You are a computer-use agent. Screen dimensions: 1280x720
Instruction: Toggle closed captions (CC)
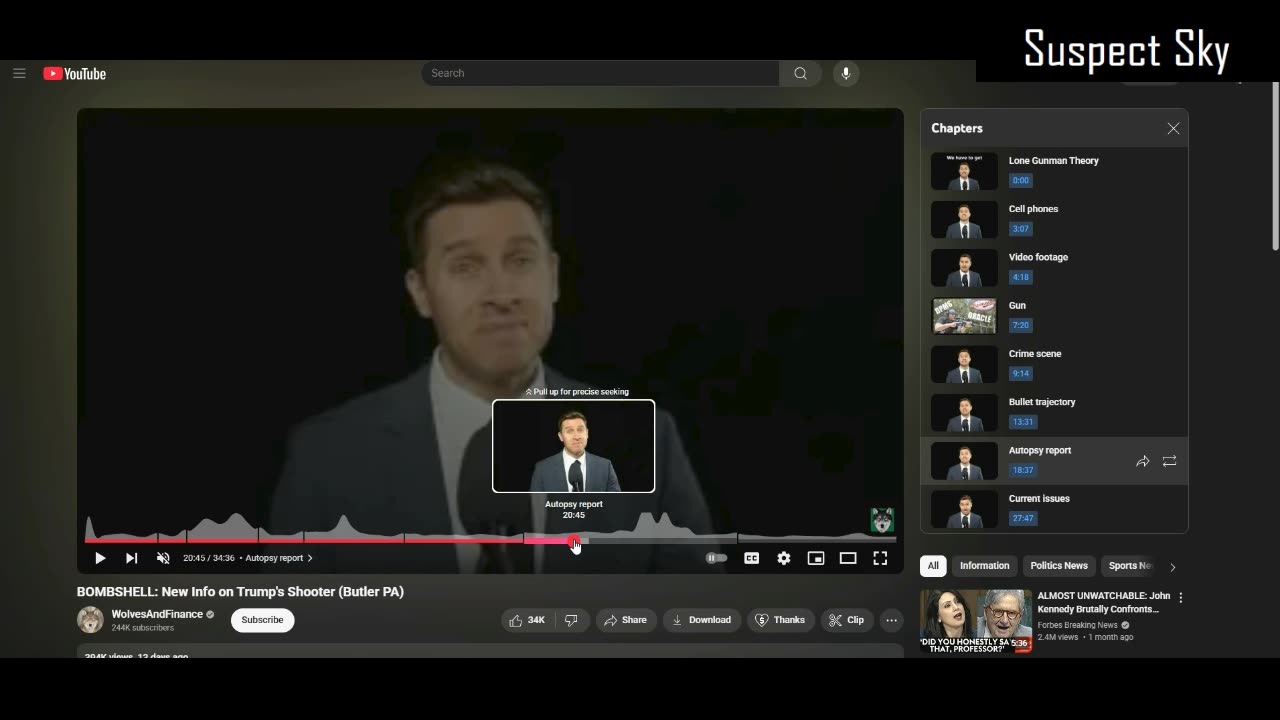pos(751,558)
